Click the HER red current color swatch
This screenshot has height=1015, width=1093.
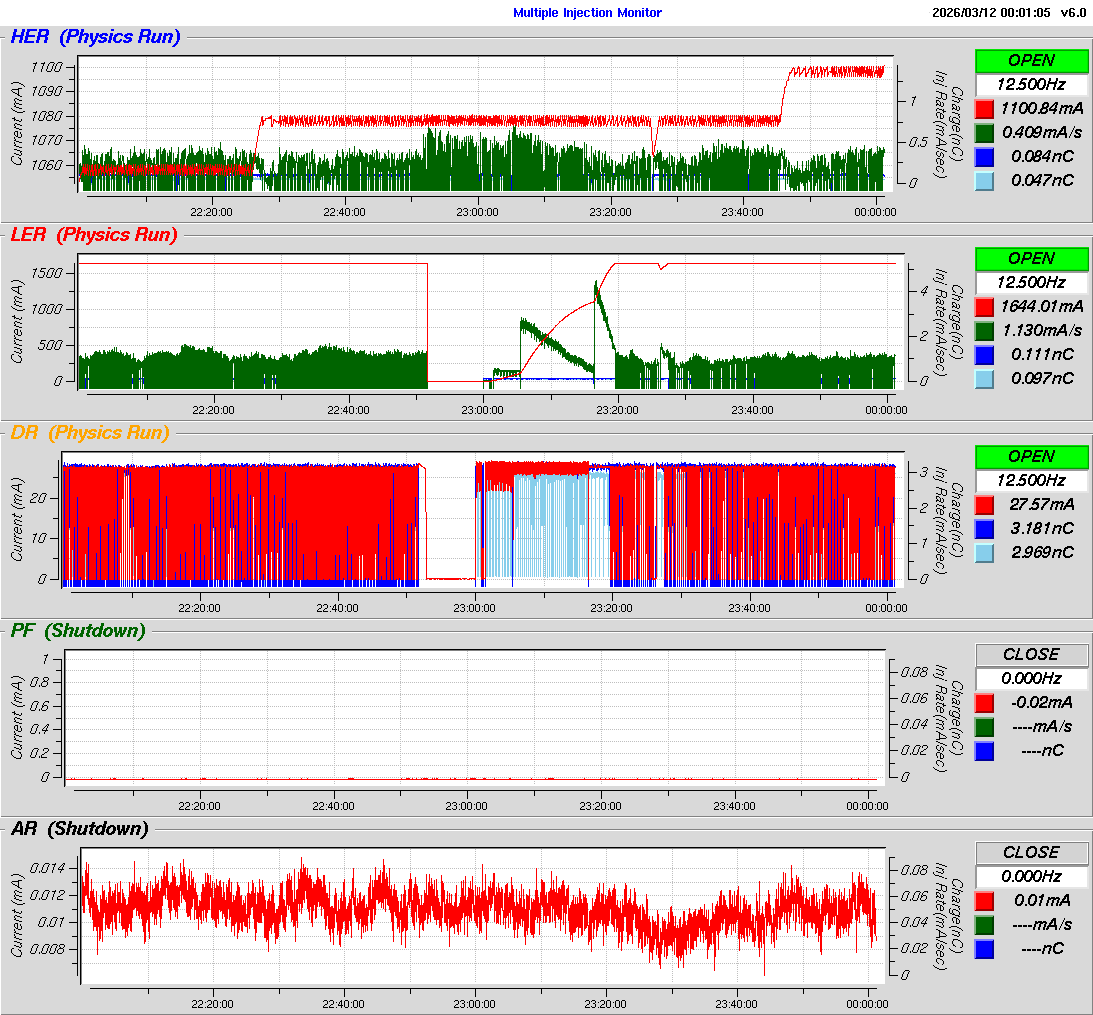pos(984,108)
